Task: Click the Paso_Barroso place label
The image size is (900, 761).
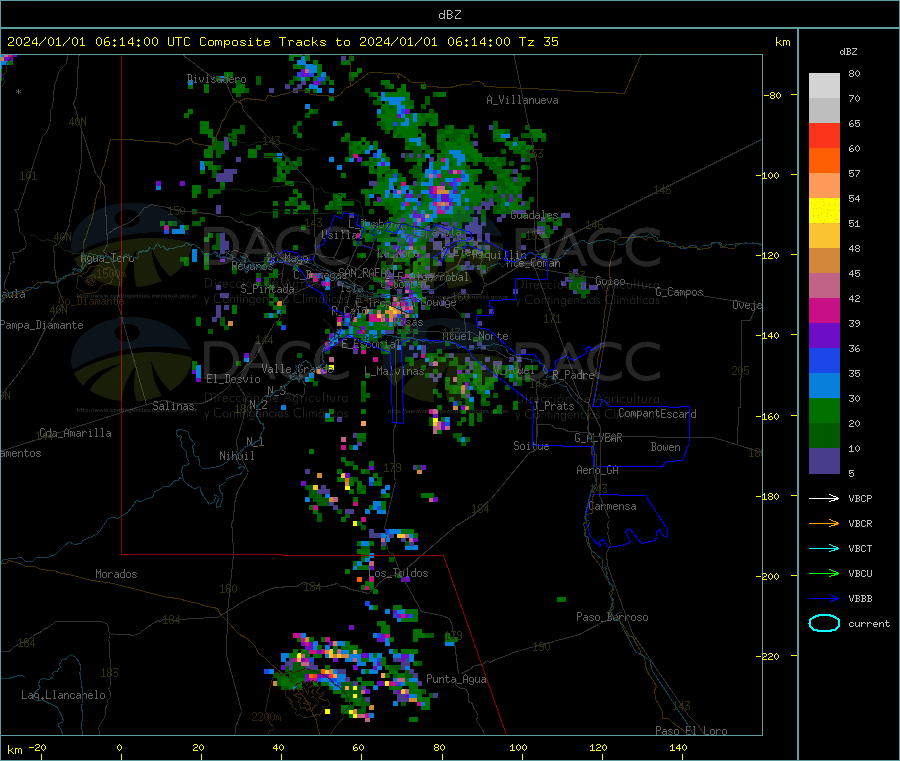Action: point(612,617)
